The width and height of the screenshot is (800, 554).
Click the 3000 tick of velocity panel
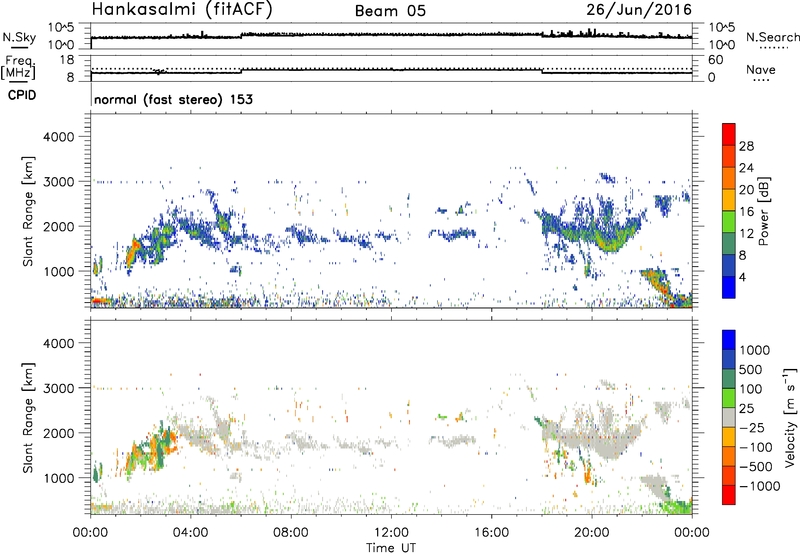point(58,388)
